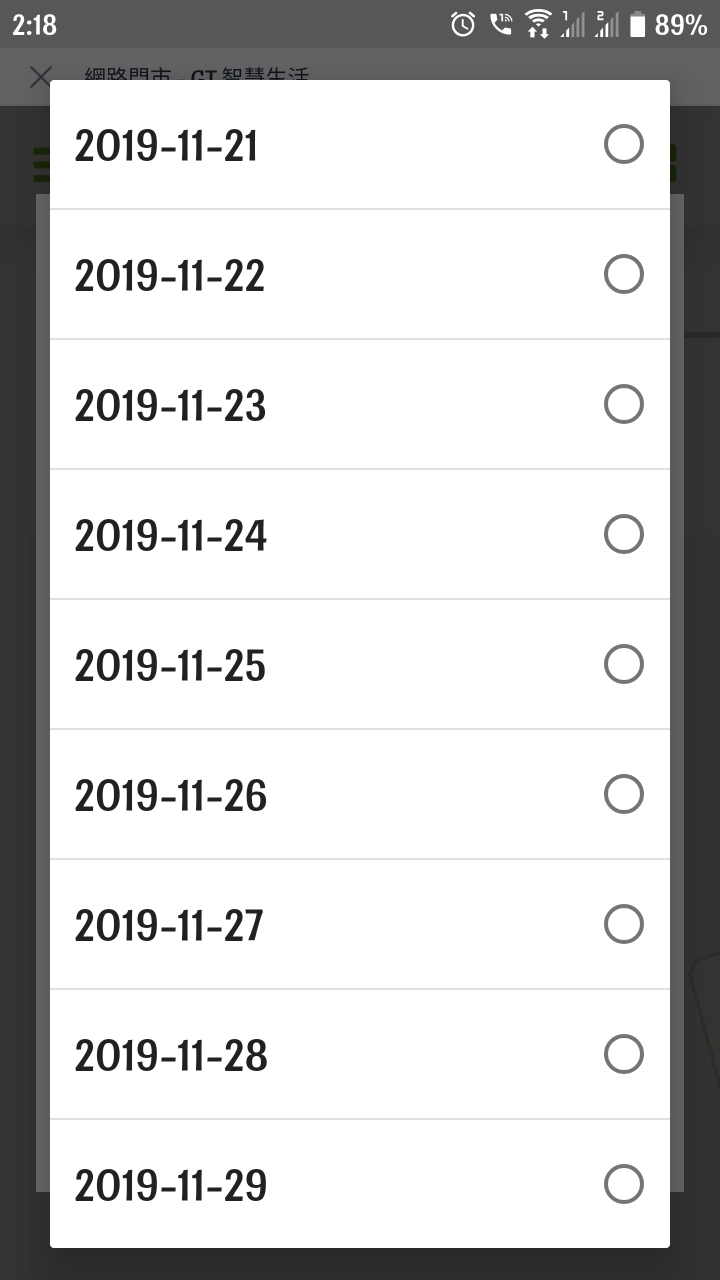
Task: Pick the 2019-11-25 date text
Action: pyautogui.click(x=170, y=666)
